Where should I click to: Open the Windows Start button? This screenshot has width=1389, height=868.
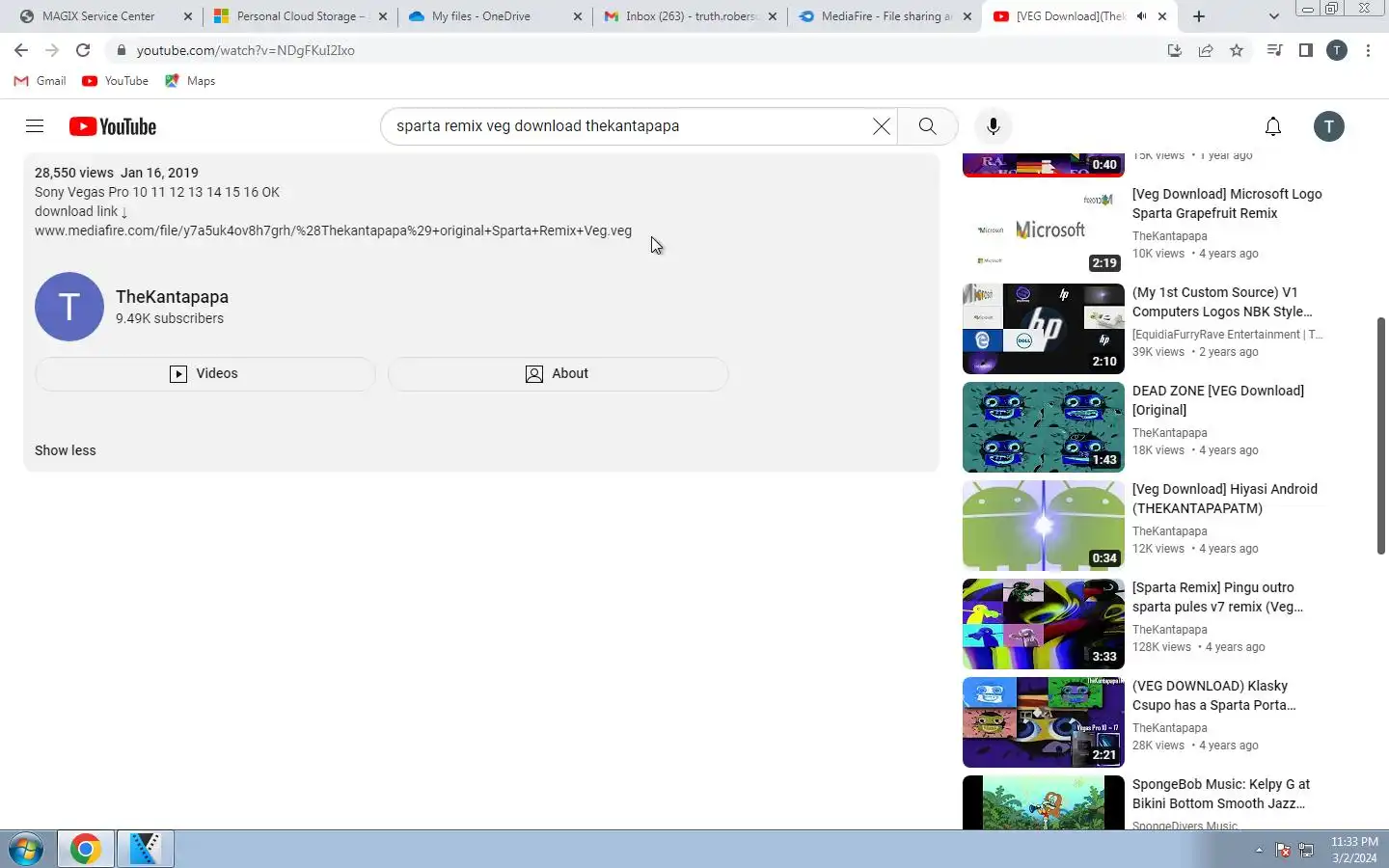click(x=25, y=850)
